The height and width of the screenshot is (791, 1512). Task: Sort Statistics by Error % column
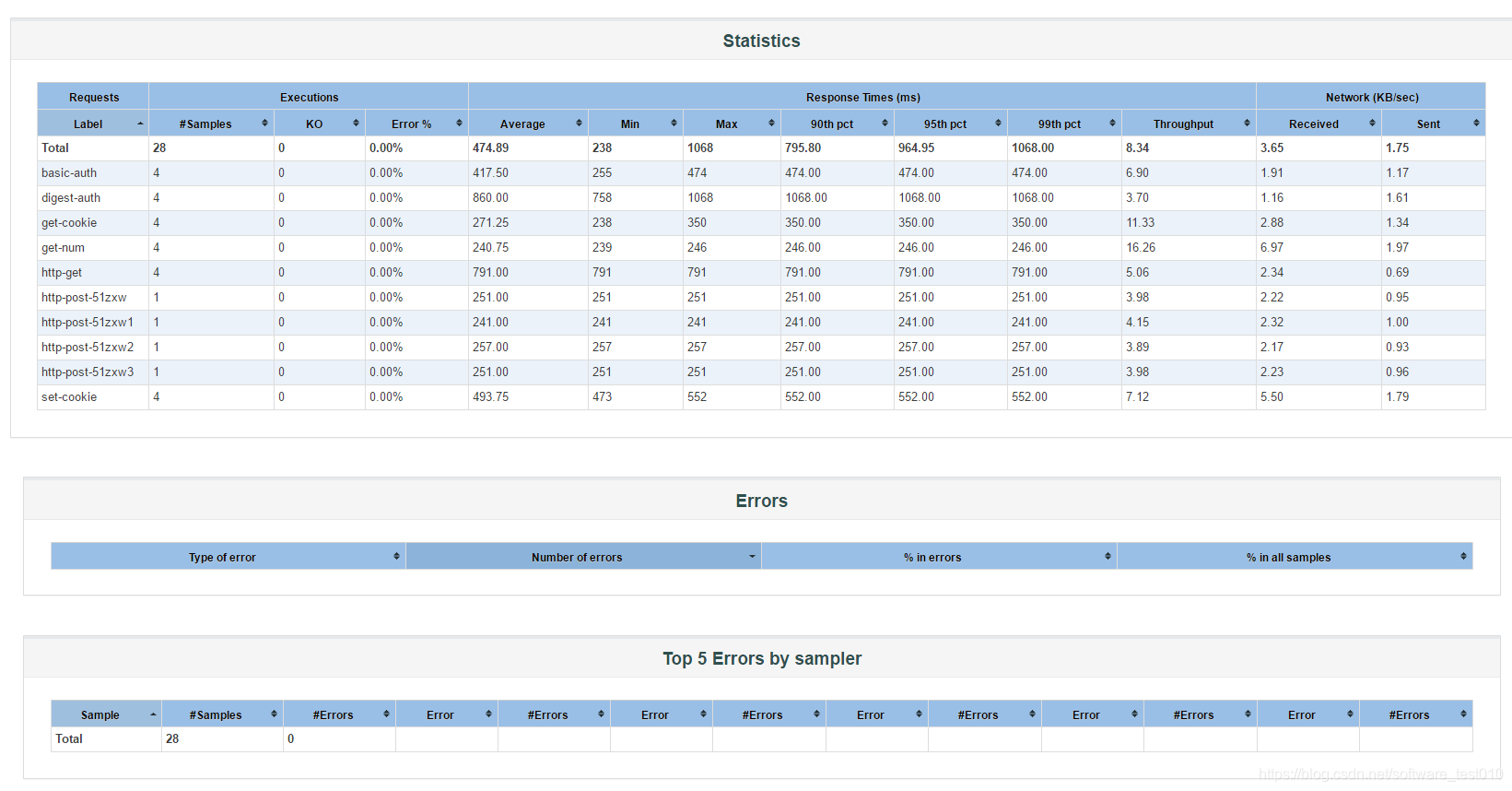pos(416,124)
